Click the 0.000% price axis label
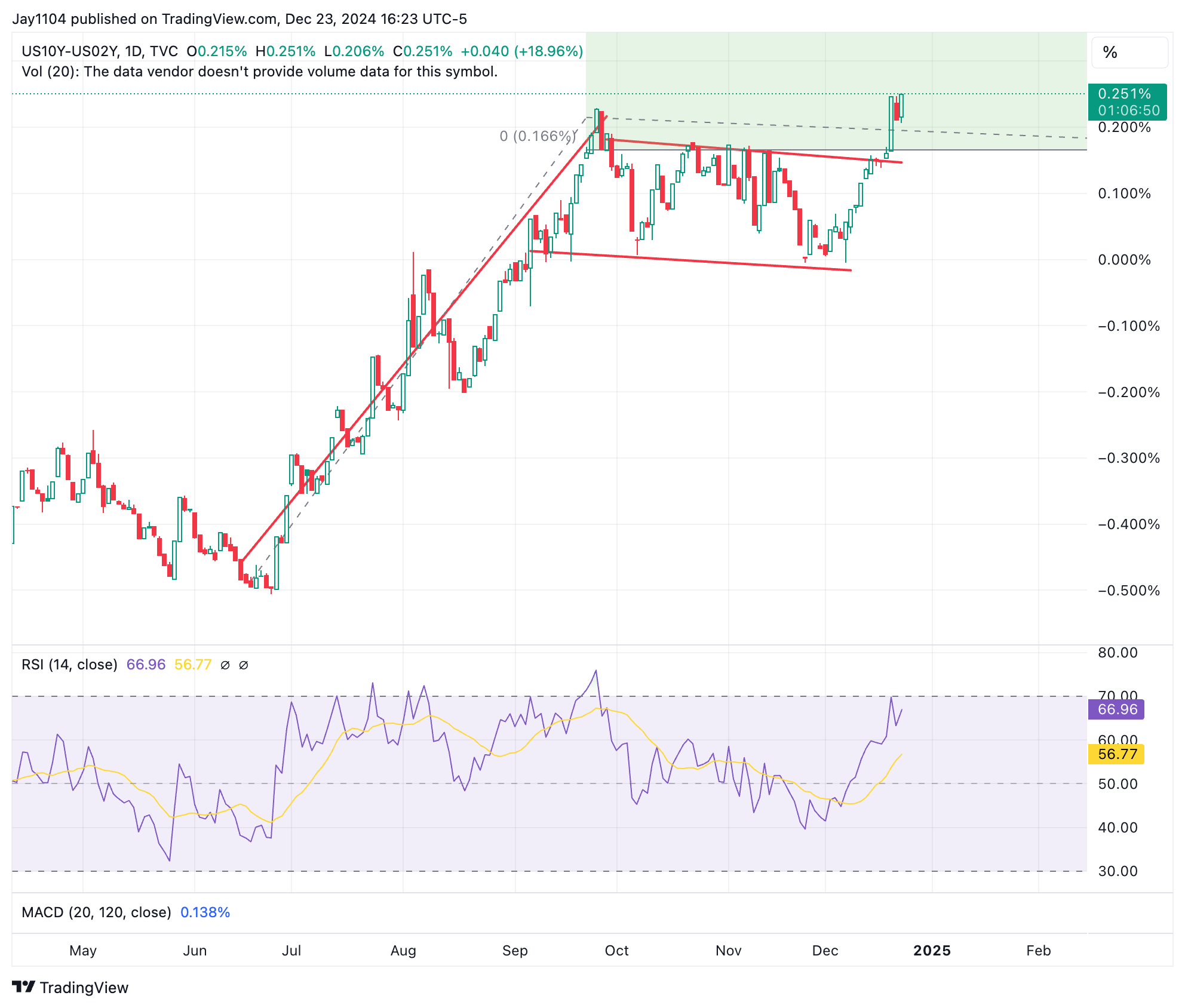 (1125, 260)
